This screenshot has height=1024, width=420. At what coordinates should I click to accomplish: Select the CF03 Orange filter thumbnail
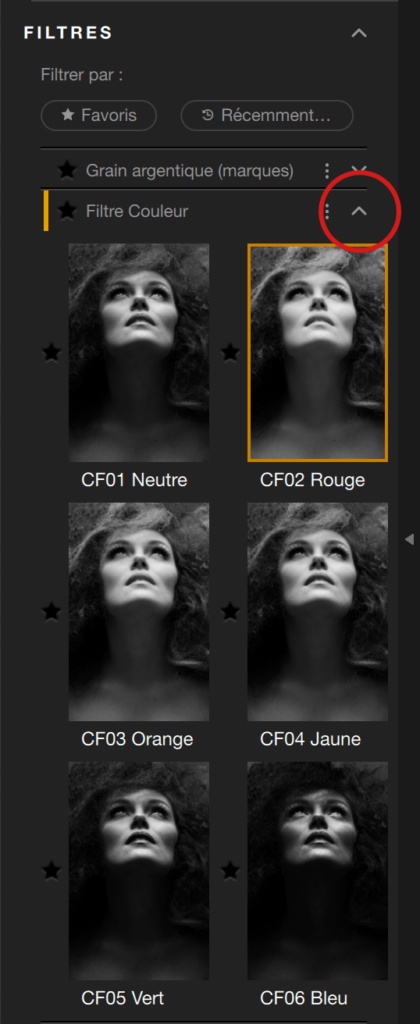tap(139, 611)
